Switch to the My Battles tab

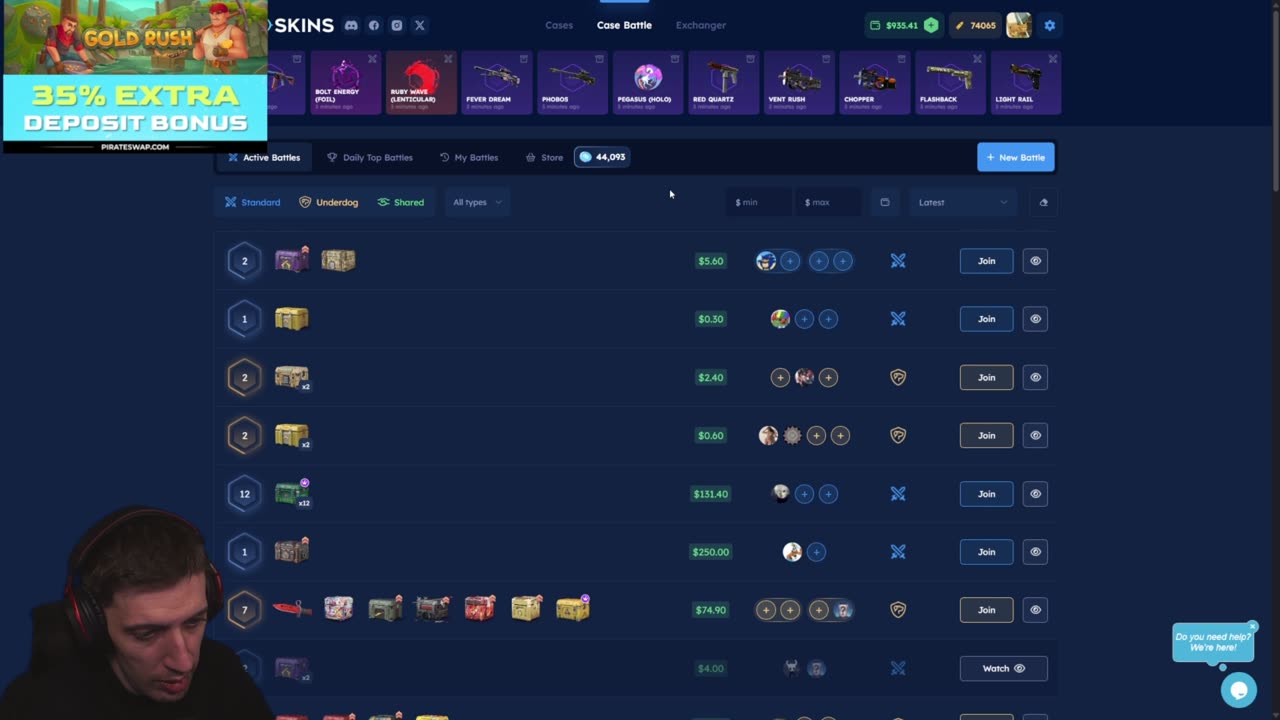[x=469, y=157]
